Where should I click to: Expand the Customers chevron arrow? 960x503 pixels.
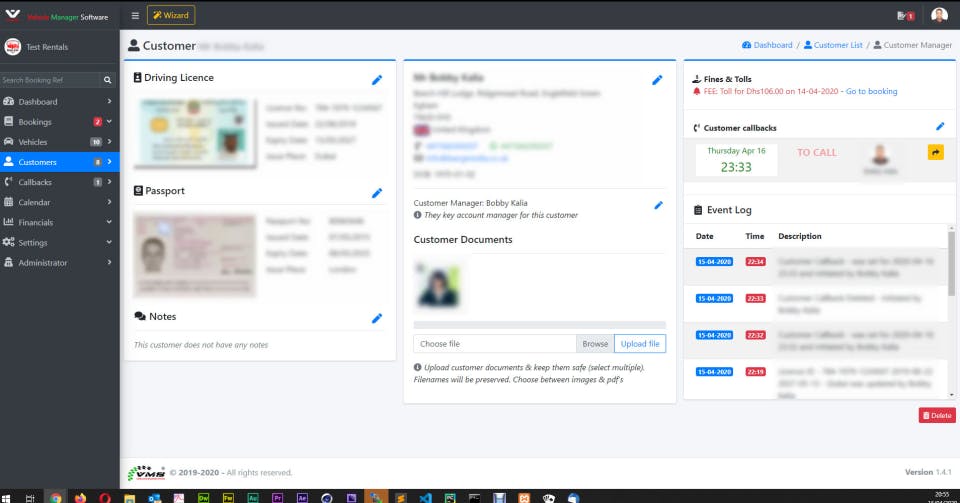pyautogui.click(x=110, y=162)
